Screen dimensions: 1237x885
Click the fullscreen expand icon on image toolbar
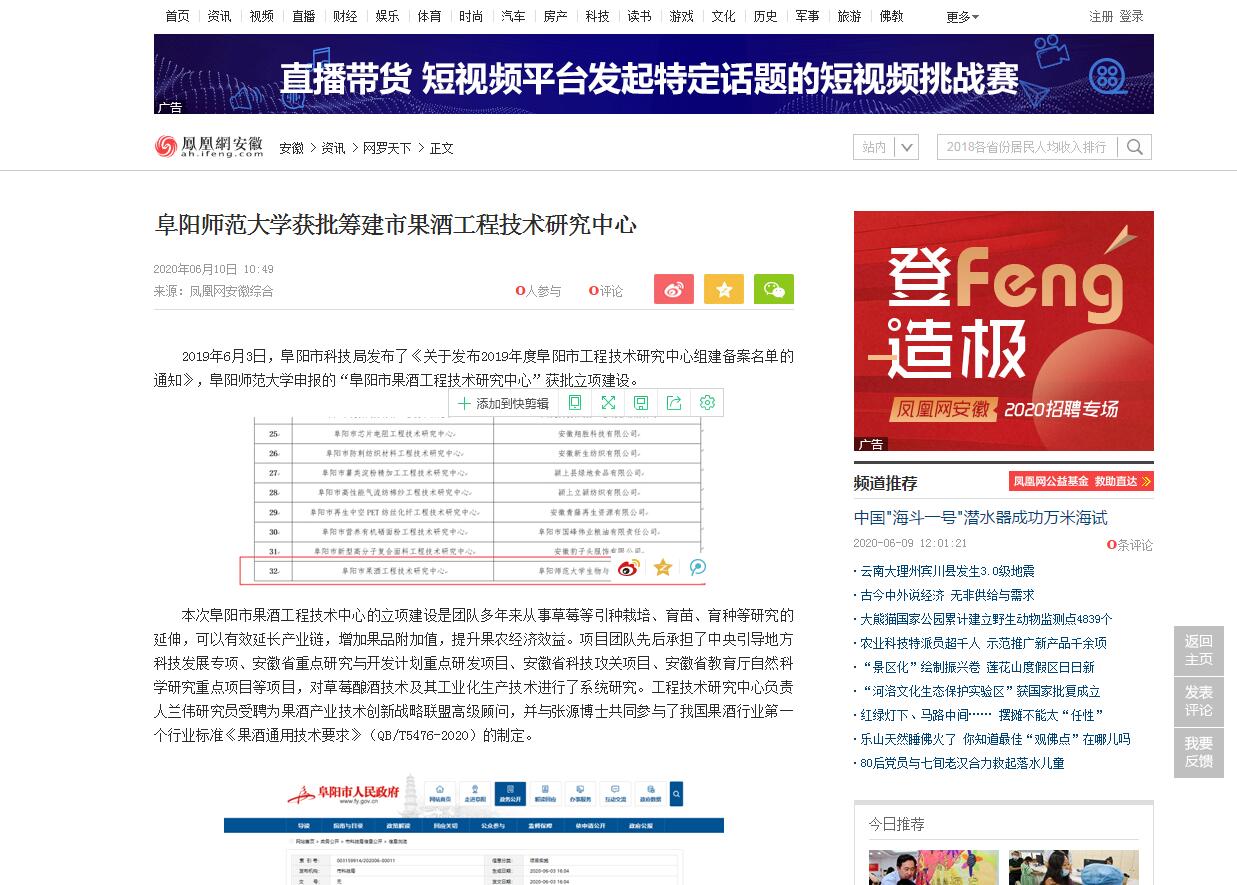[x=608, y=403]
